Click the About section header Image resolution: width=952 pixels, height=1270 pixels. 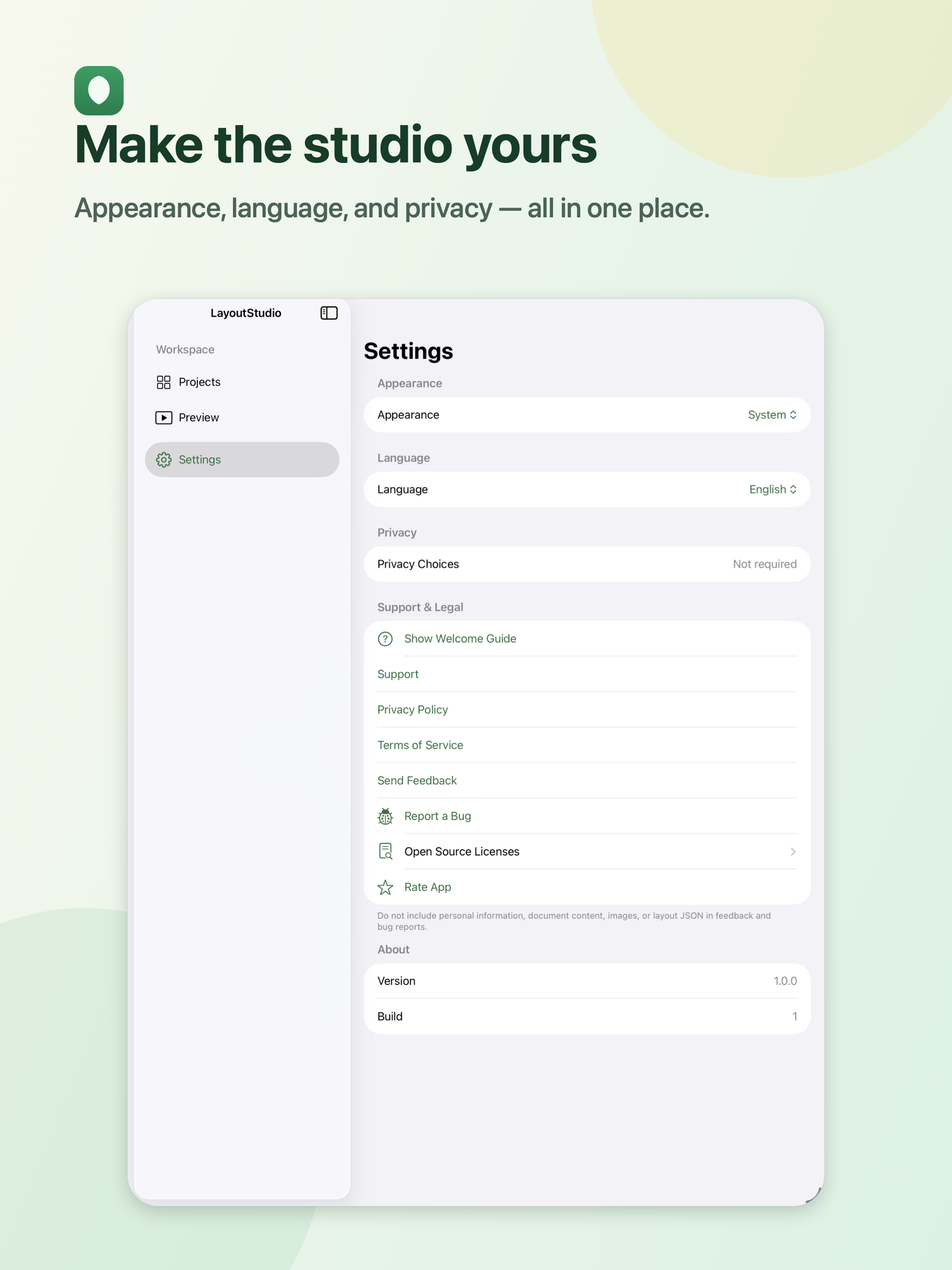pos(393,950)
